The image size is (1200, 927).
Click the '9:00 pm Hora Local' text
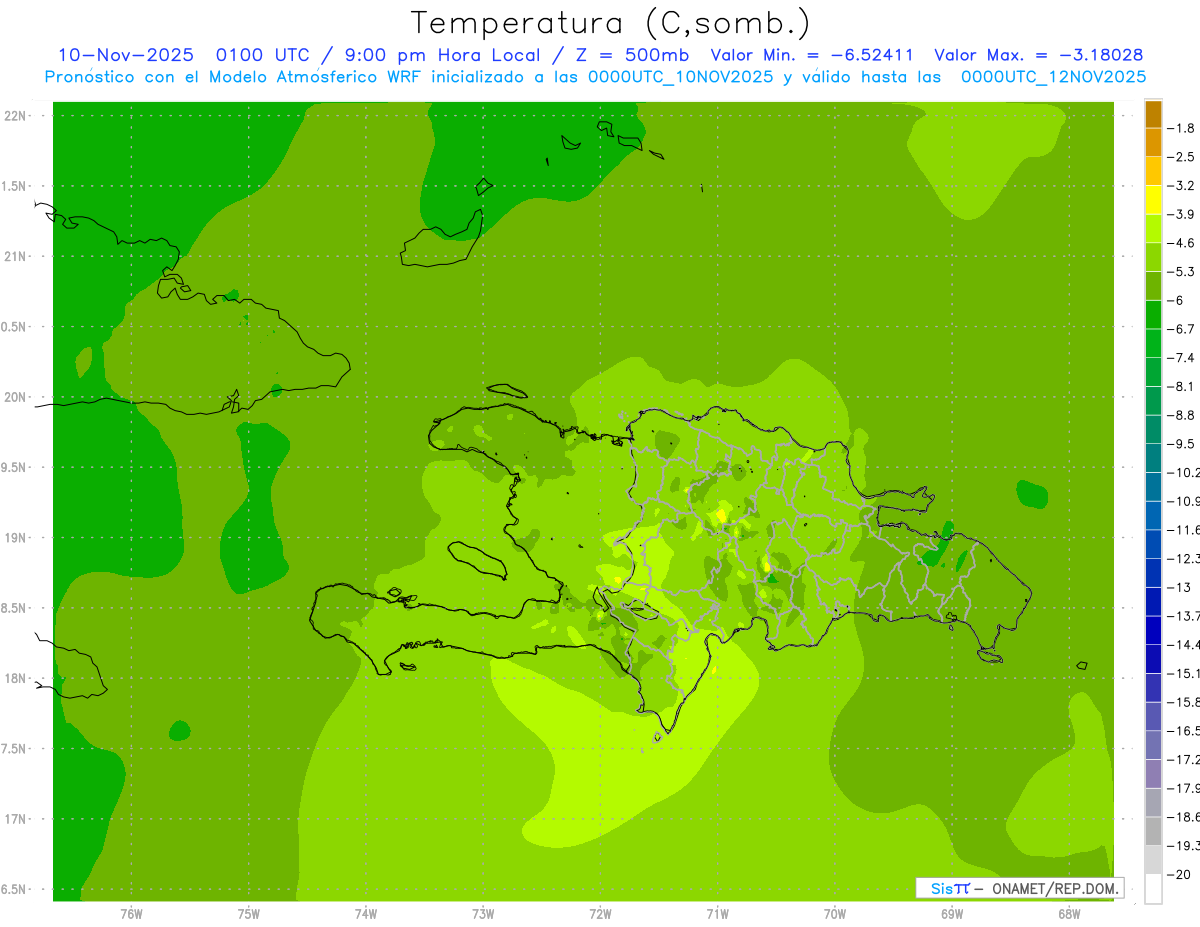coord(441,55)
